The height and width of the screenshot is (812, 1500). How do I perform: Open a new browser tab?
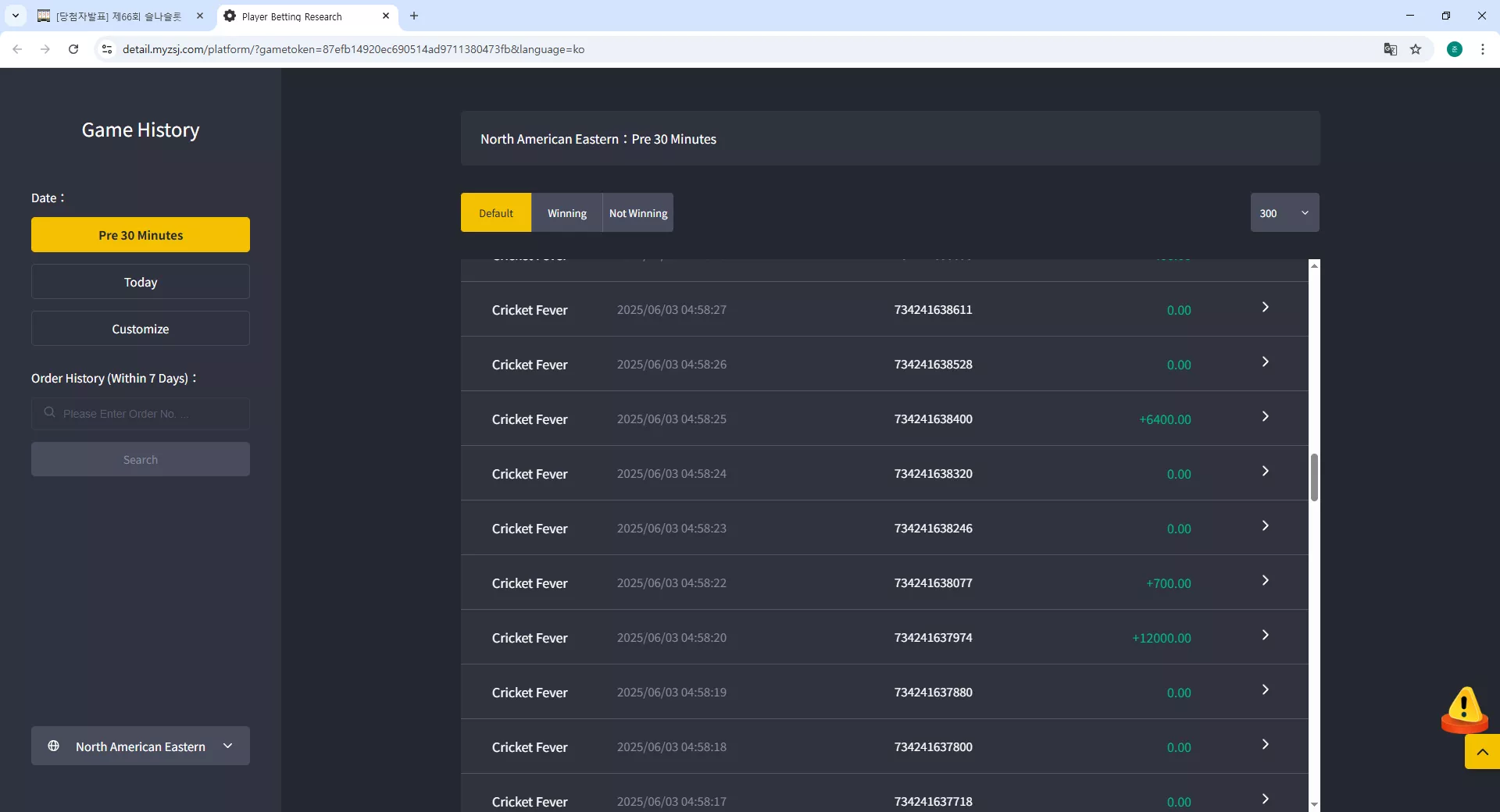(x=414, y=16)
